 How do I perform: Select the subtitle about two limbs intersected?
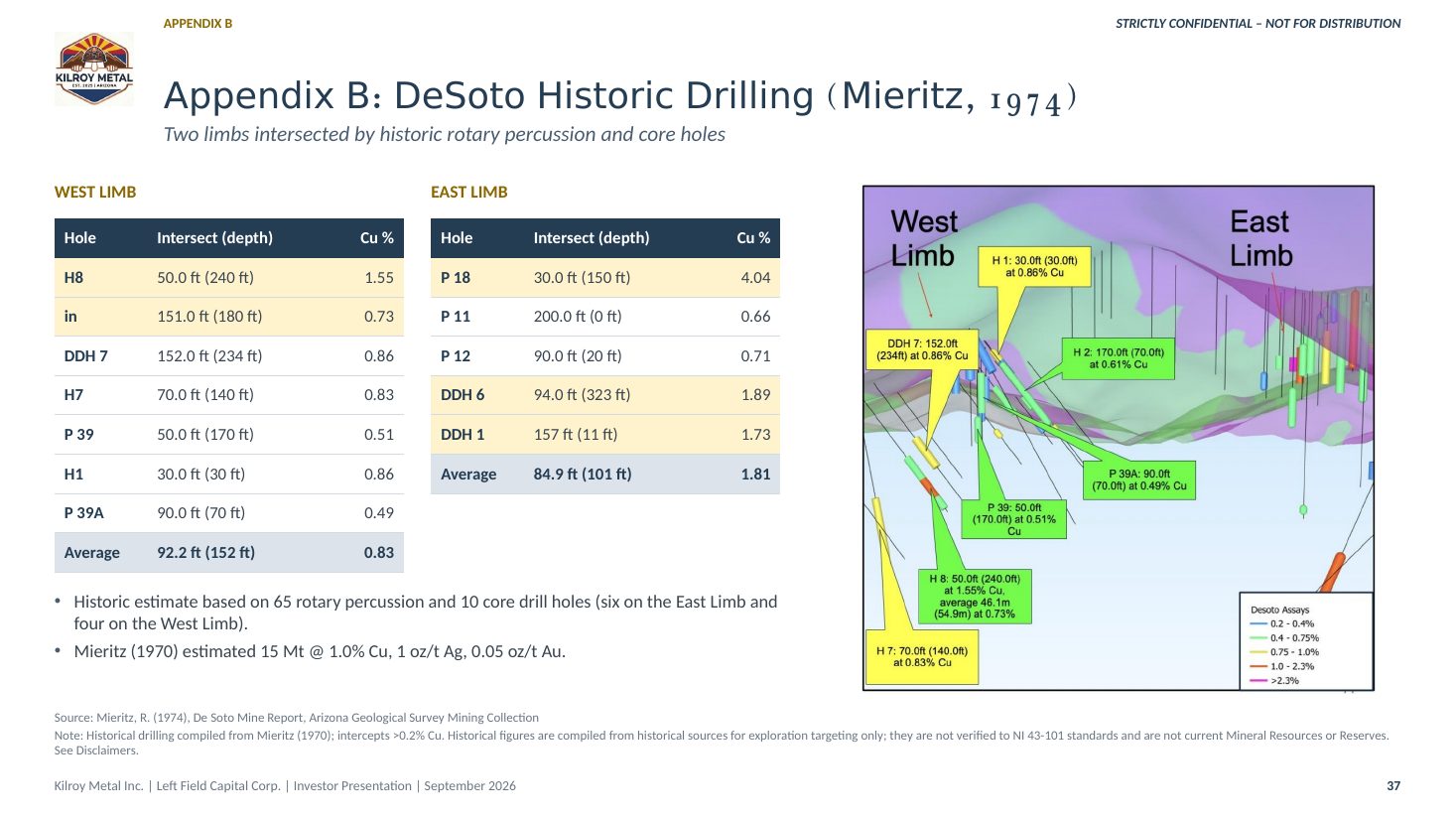tap(444, 134)
